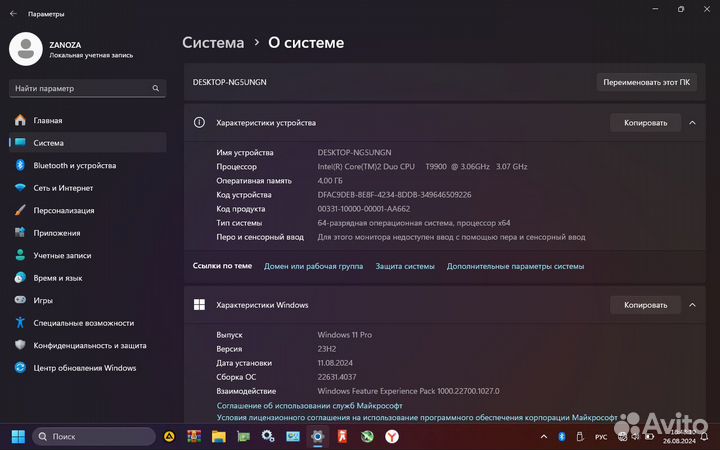Select install date 11.08.2024
Image resolution: width=720 pixels, height=450 pixels.
click(335, 363)
